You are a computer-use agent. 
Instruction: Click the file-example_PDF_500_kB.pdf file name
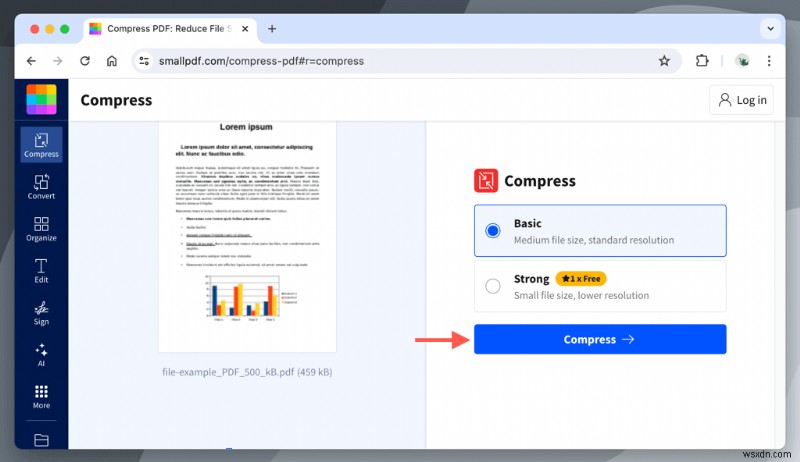[247, 372]
